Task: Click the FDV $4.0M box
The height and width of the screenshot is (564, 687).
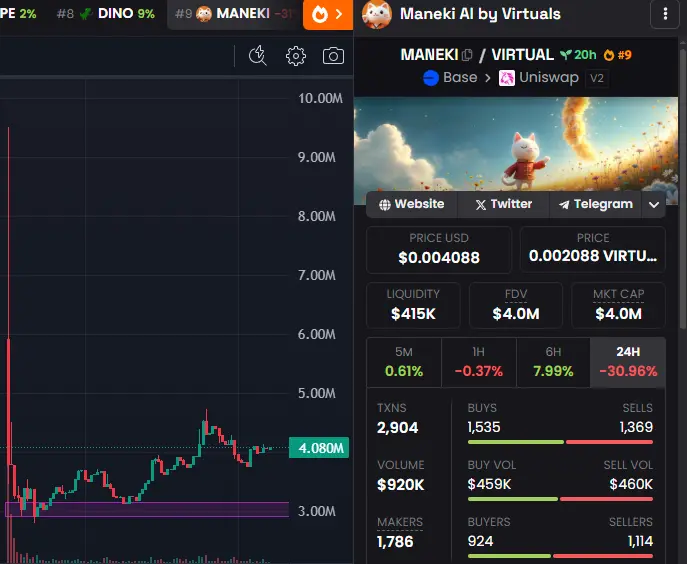Action: [516, 305]
